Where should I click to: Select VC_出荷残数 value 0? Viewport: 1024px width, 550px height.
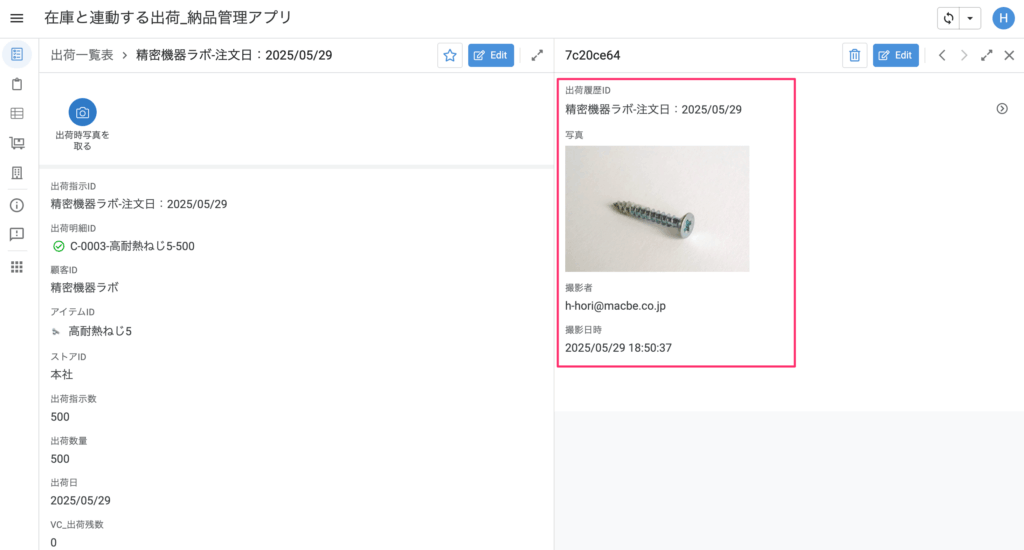54,542
